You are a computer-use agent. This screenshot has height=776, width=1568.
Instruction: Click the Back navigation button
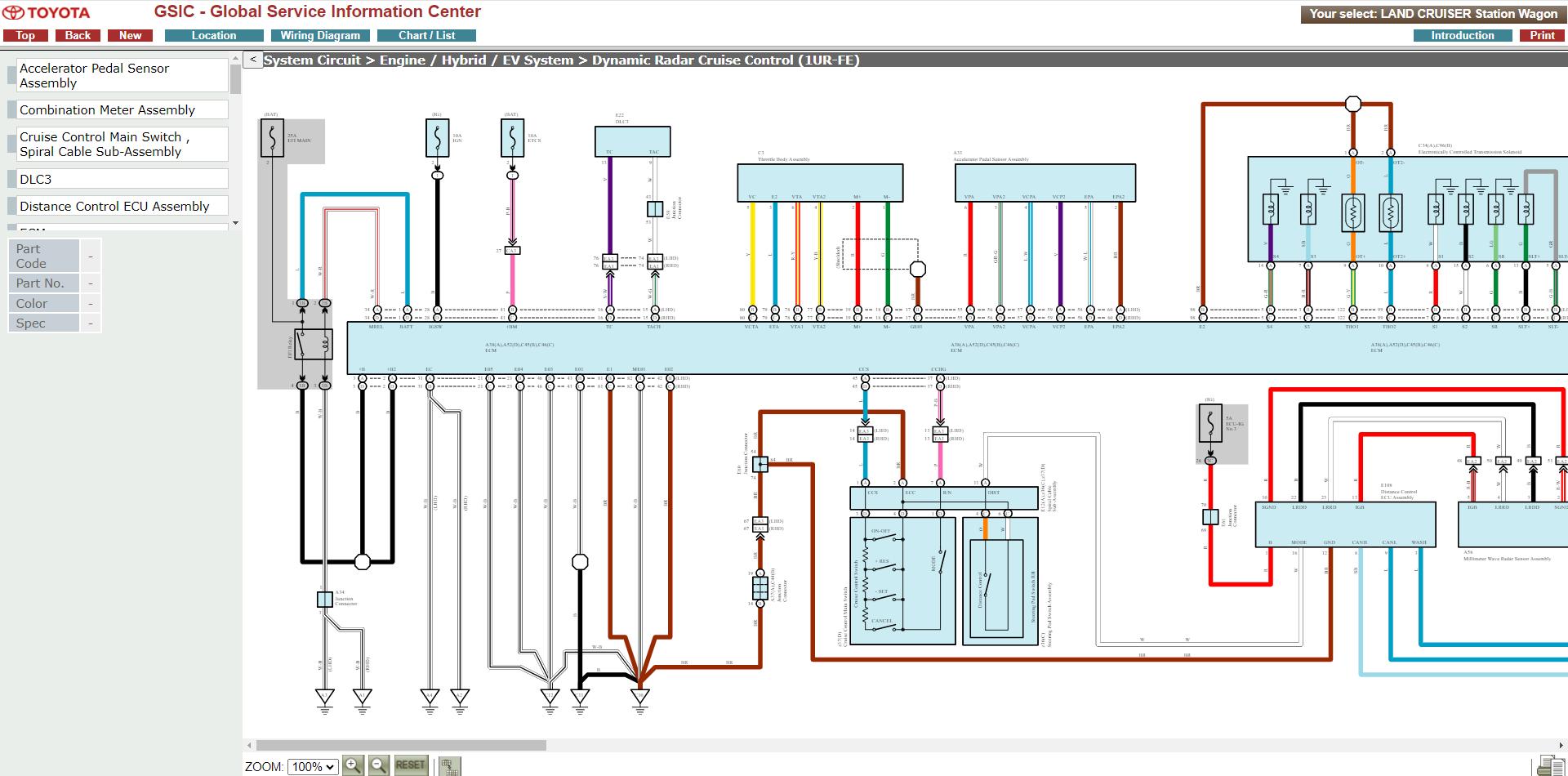78,35
